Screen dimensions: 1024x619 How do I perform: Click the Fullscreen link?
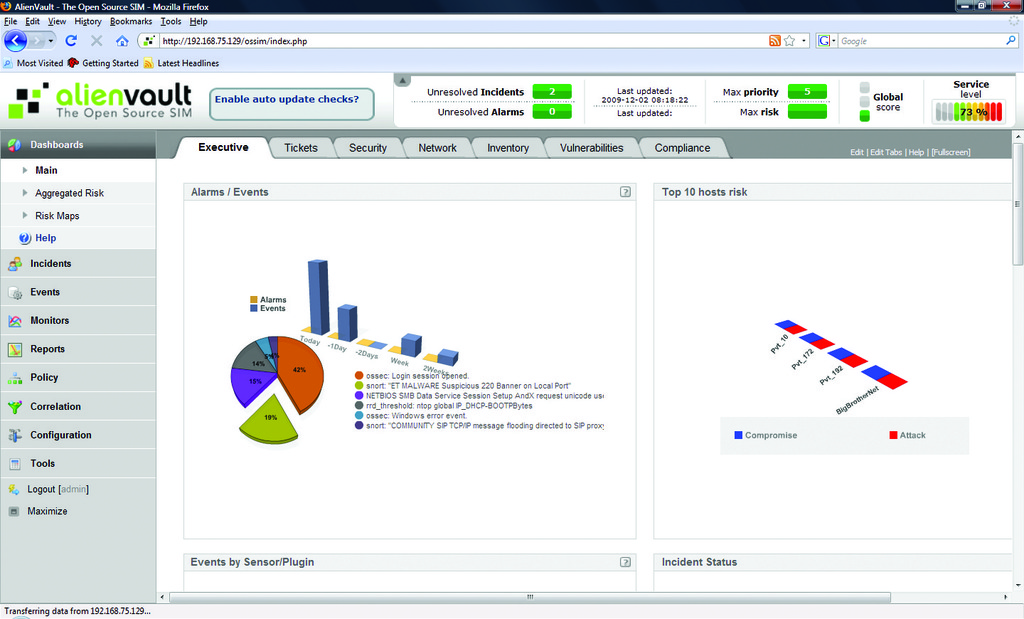pos(950,152)
